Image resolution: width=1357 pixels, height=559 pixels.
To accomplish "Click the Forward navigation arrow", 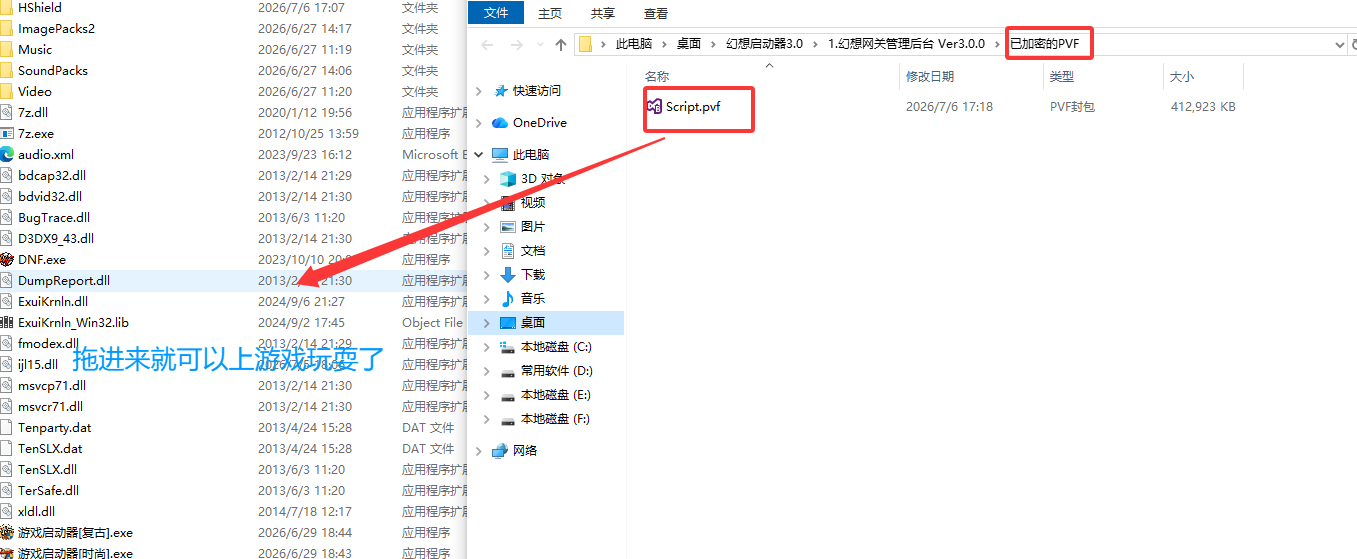I will 517,44.
